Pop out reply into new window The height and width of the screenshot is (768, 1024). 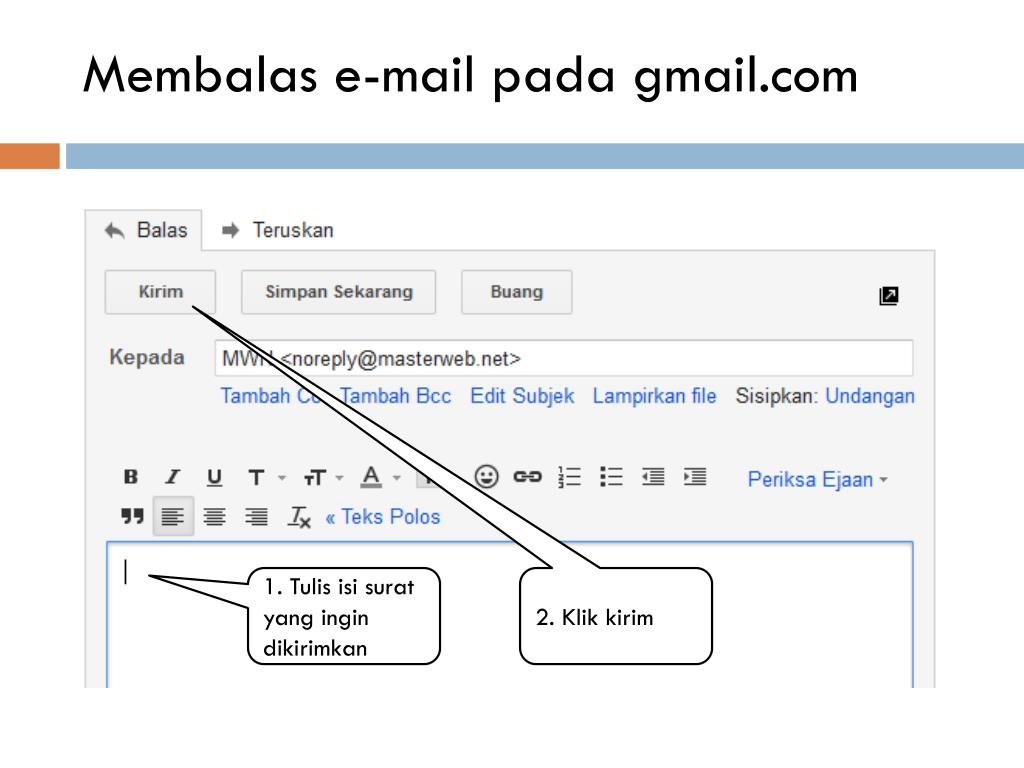[x=889, y=296]
